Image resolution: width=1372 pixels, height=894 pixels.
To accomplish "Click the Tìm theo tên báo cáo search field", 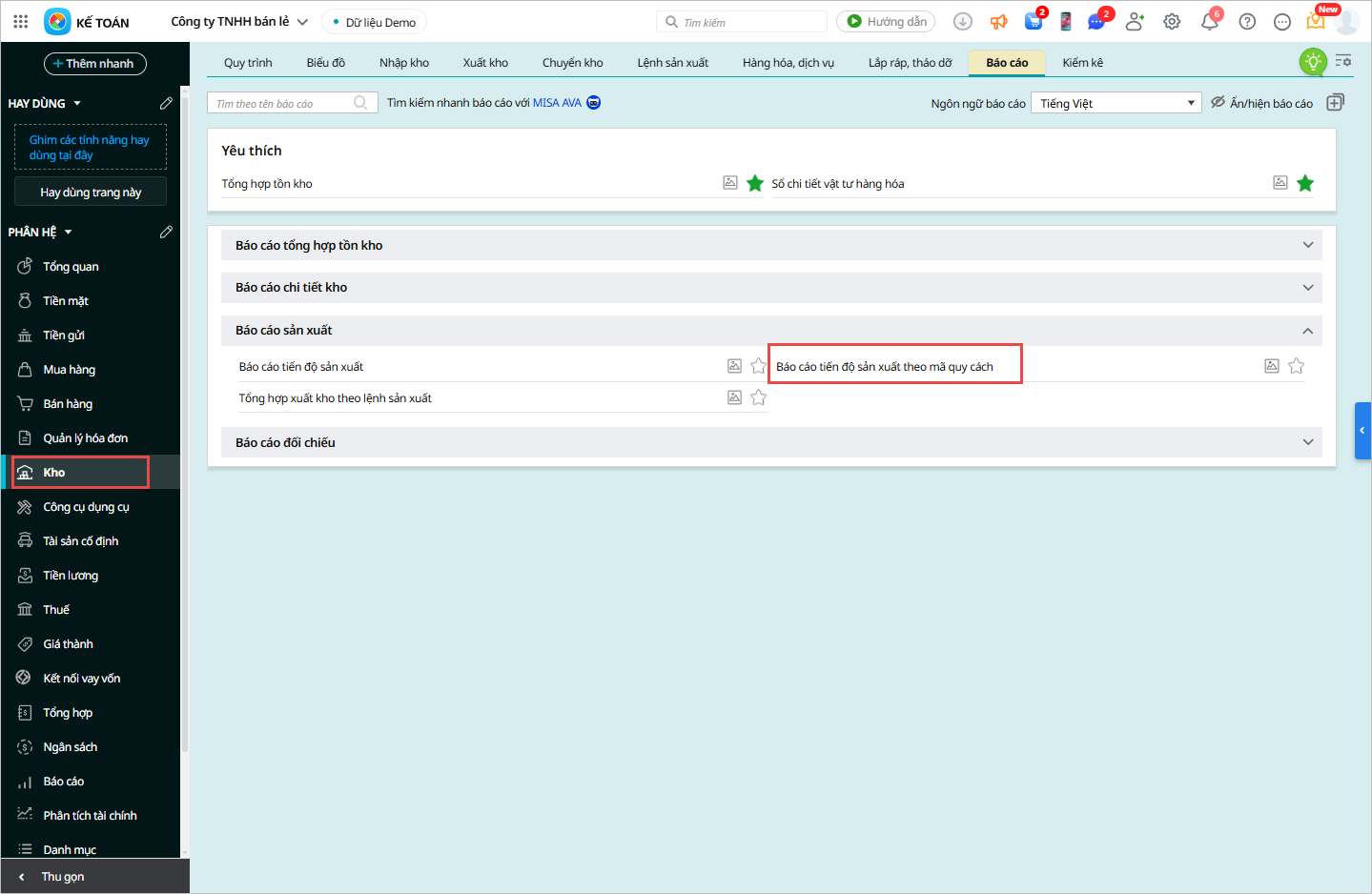I will point(283,103).
